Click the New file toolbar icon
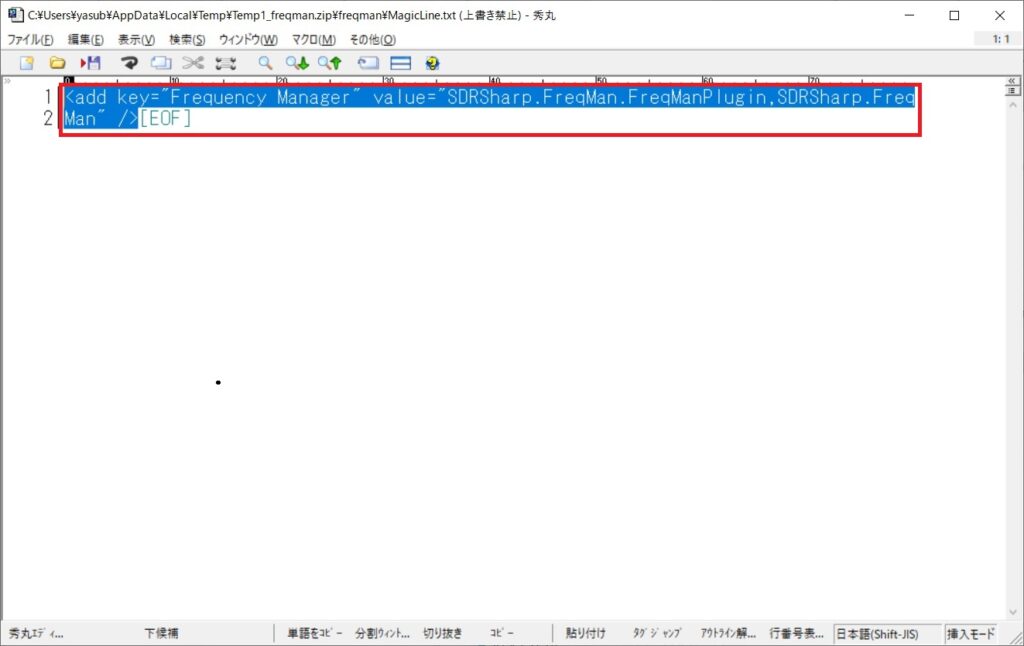 pos(27,63)
